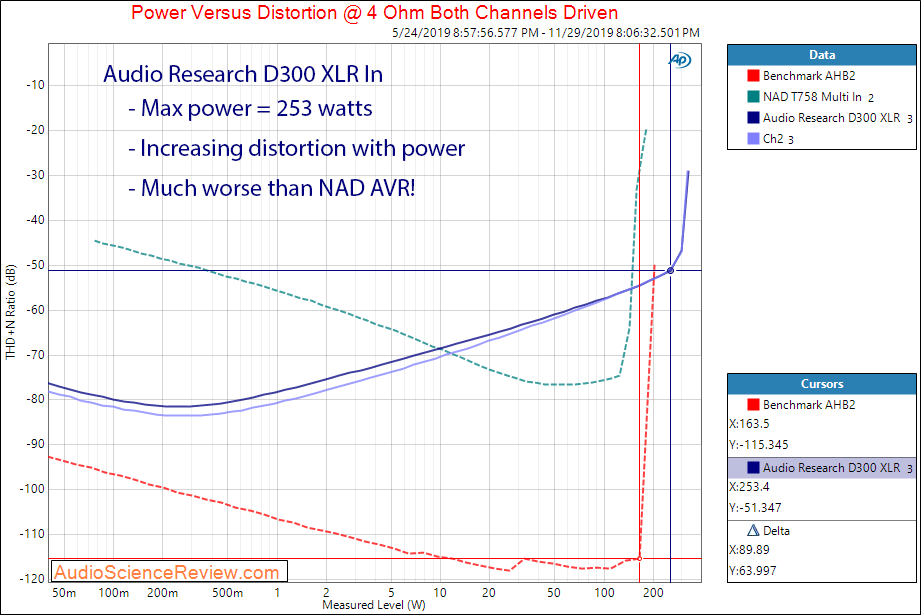
Task: Click the Increasing distortion with power annotation
Action: tap(297, 148)
